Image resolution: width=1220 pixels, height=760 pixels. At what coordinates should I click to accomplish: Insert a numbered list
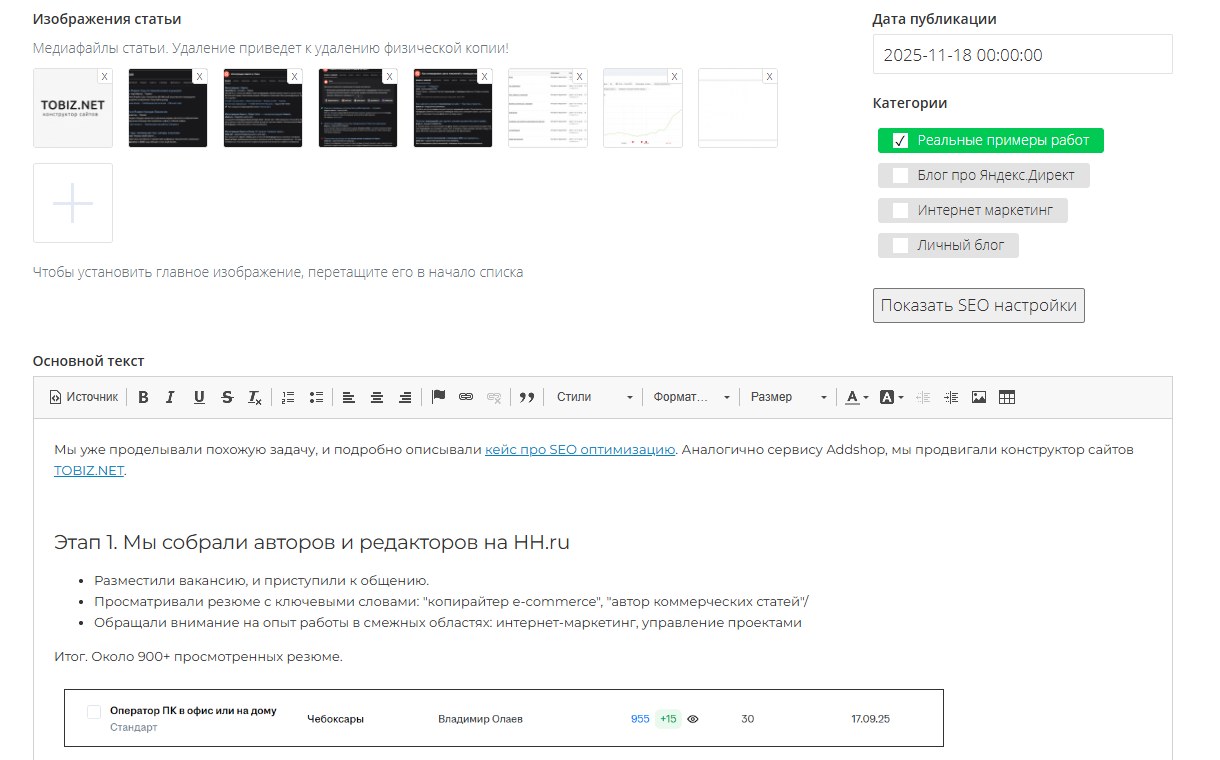pos(288,397)
